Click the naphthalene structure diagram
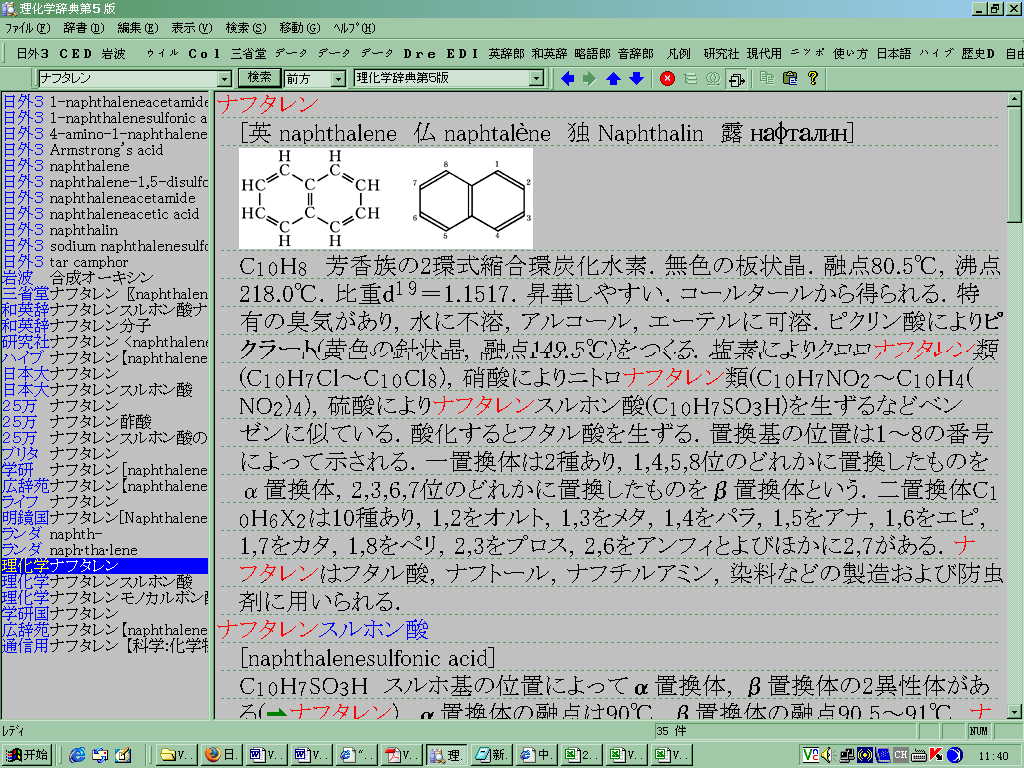Image resolution: width=1024 pixels, height=768 pixels. pyautogui.click(x=386, y=199)
